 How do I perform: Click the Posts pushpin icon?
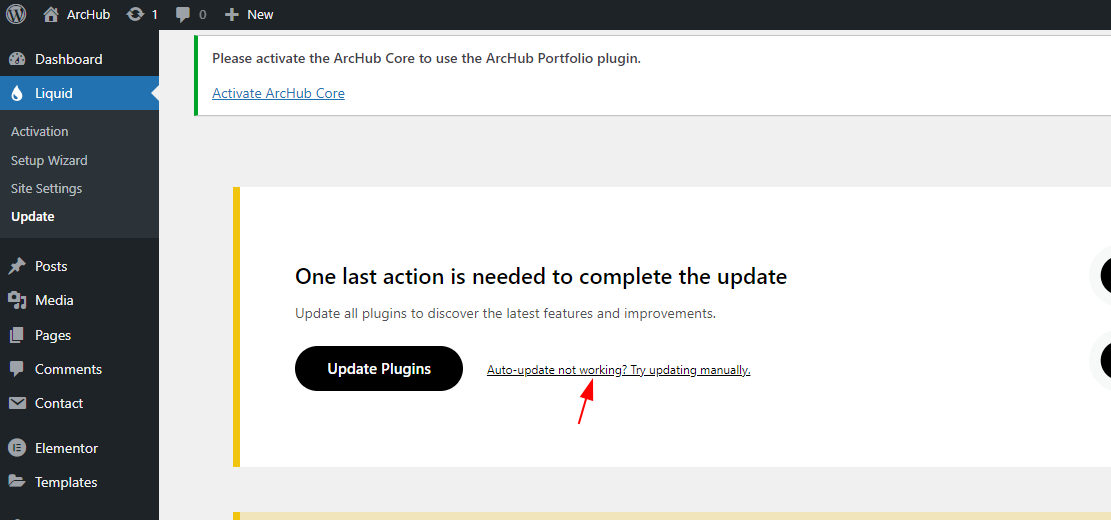coord(17,267)
